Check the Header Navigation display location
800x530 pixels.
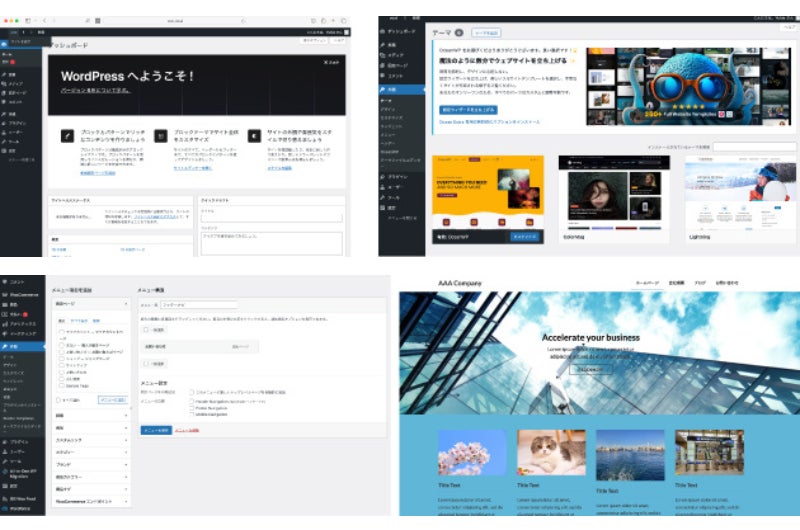coord(192,401)
